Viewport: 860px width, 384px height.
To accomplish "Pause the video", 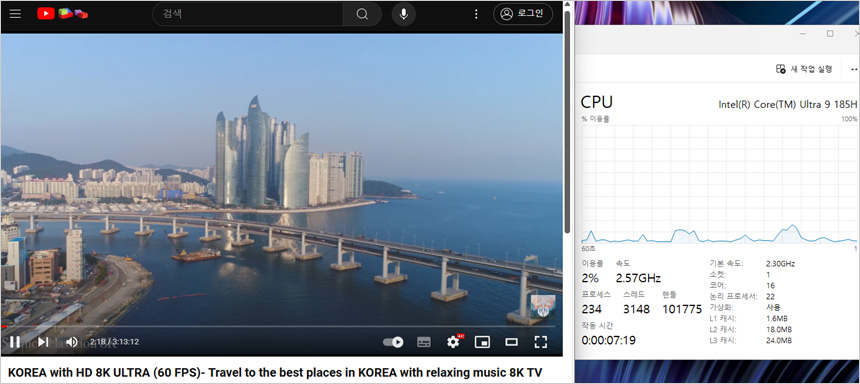I will click(15, 342).
